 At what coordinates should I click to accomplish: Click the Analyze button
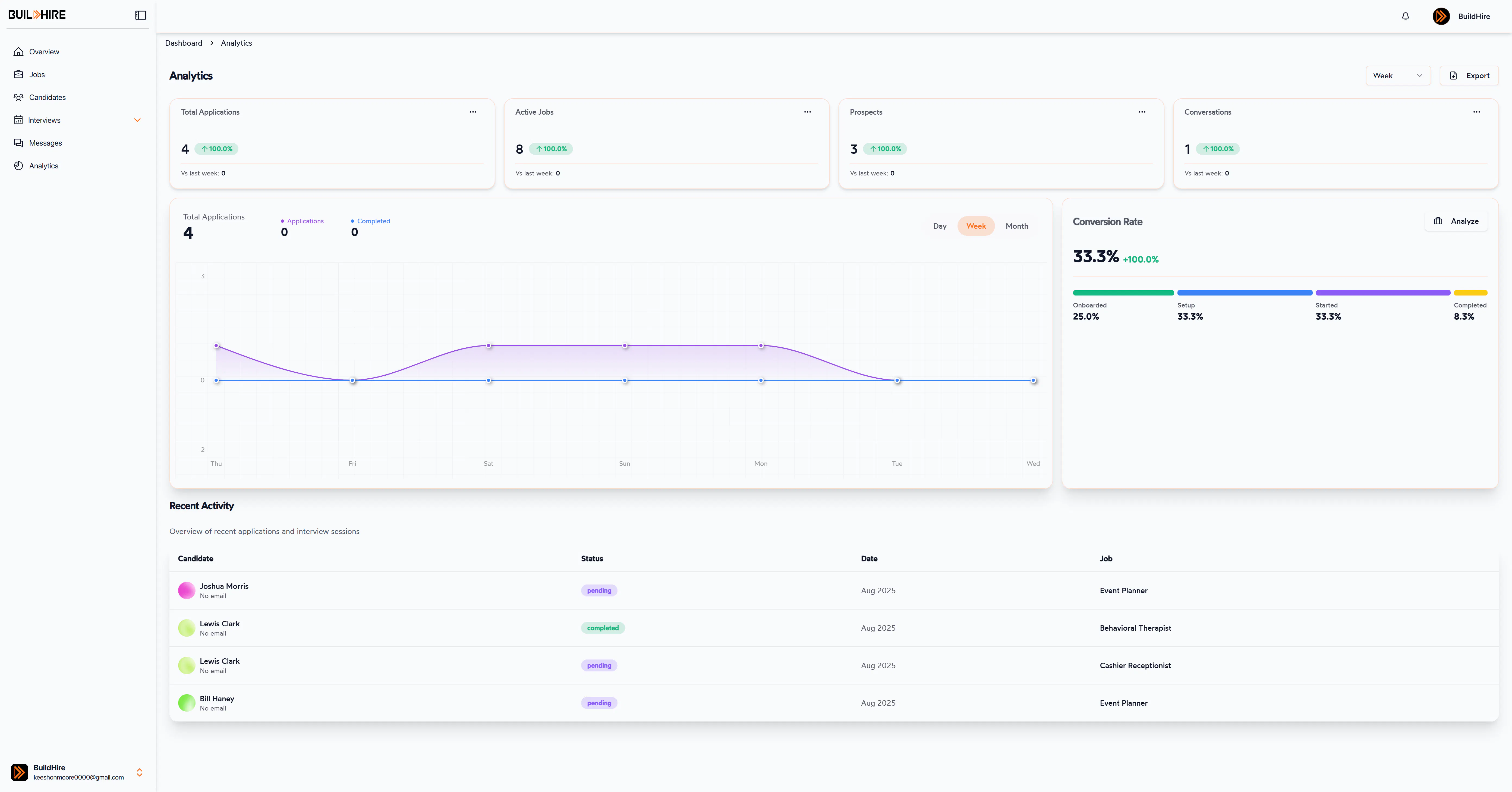coord(1456,221)
